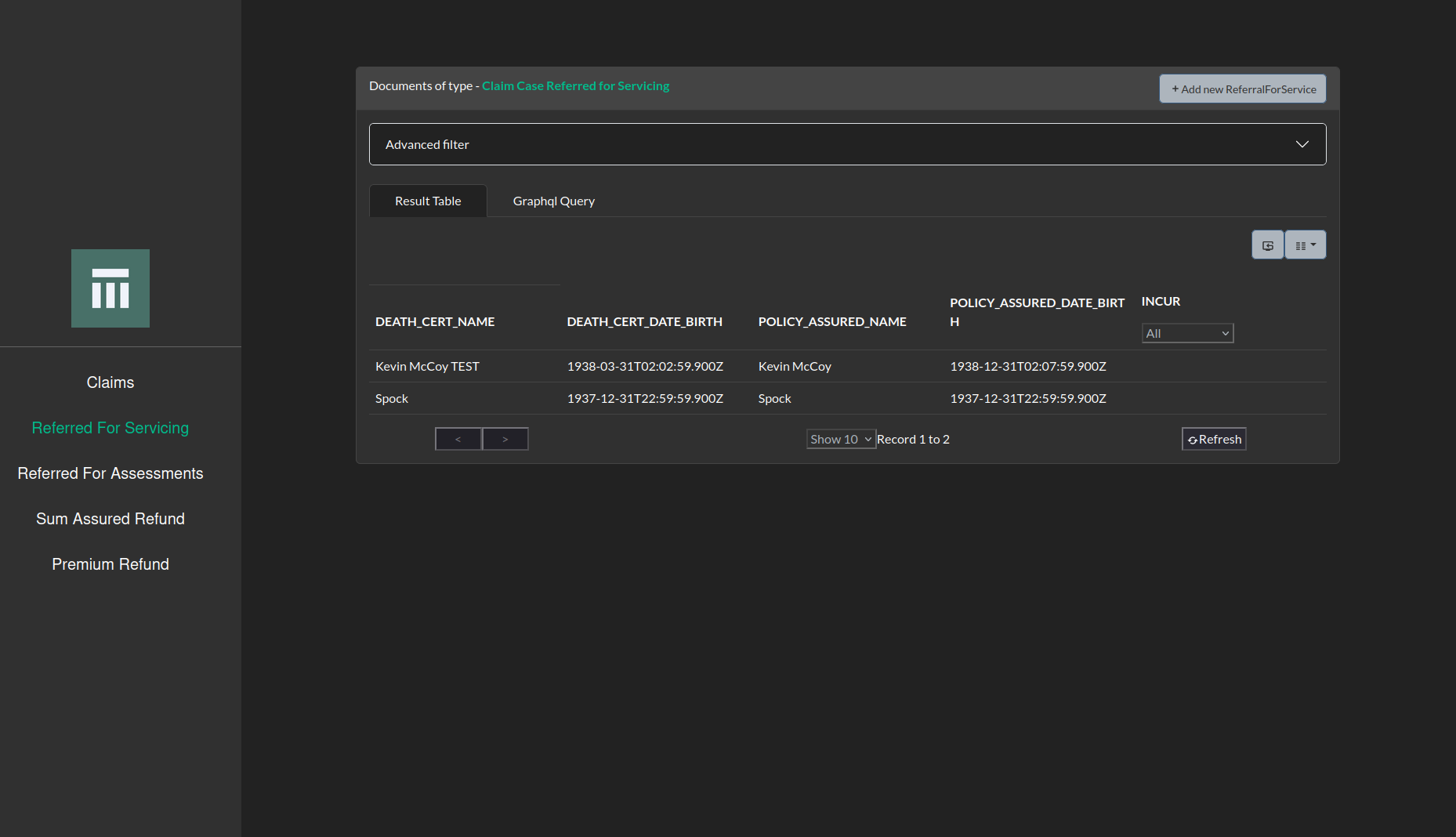Open the Show 10 page size dropdown

[x=841, y=439]
